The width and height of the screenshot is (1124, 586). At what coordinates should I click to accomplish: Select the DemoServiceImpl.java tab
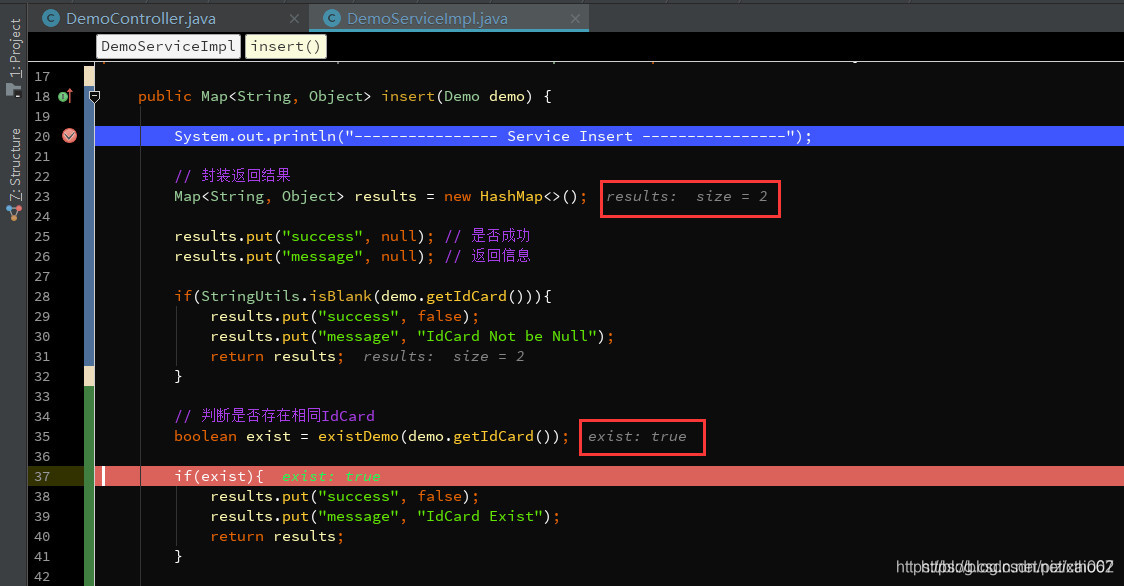click(427, 19)
